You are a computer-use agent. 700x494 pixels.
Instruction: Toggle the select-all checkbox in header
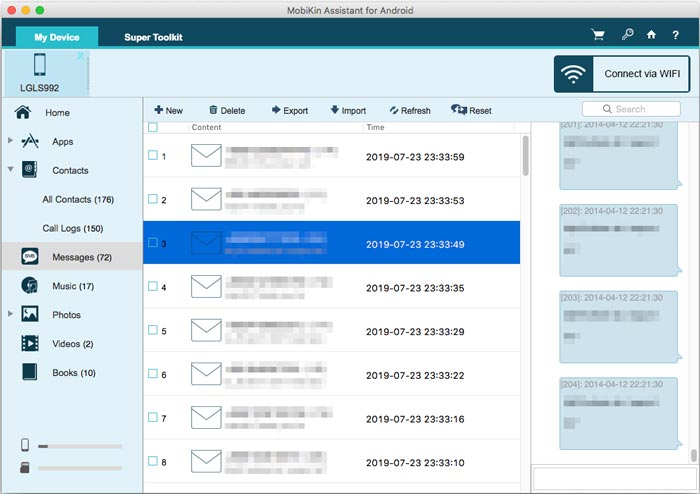[153, 127]
